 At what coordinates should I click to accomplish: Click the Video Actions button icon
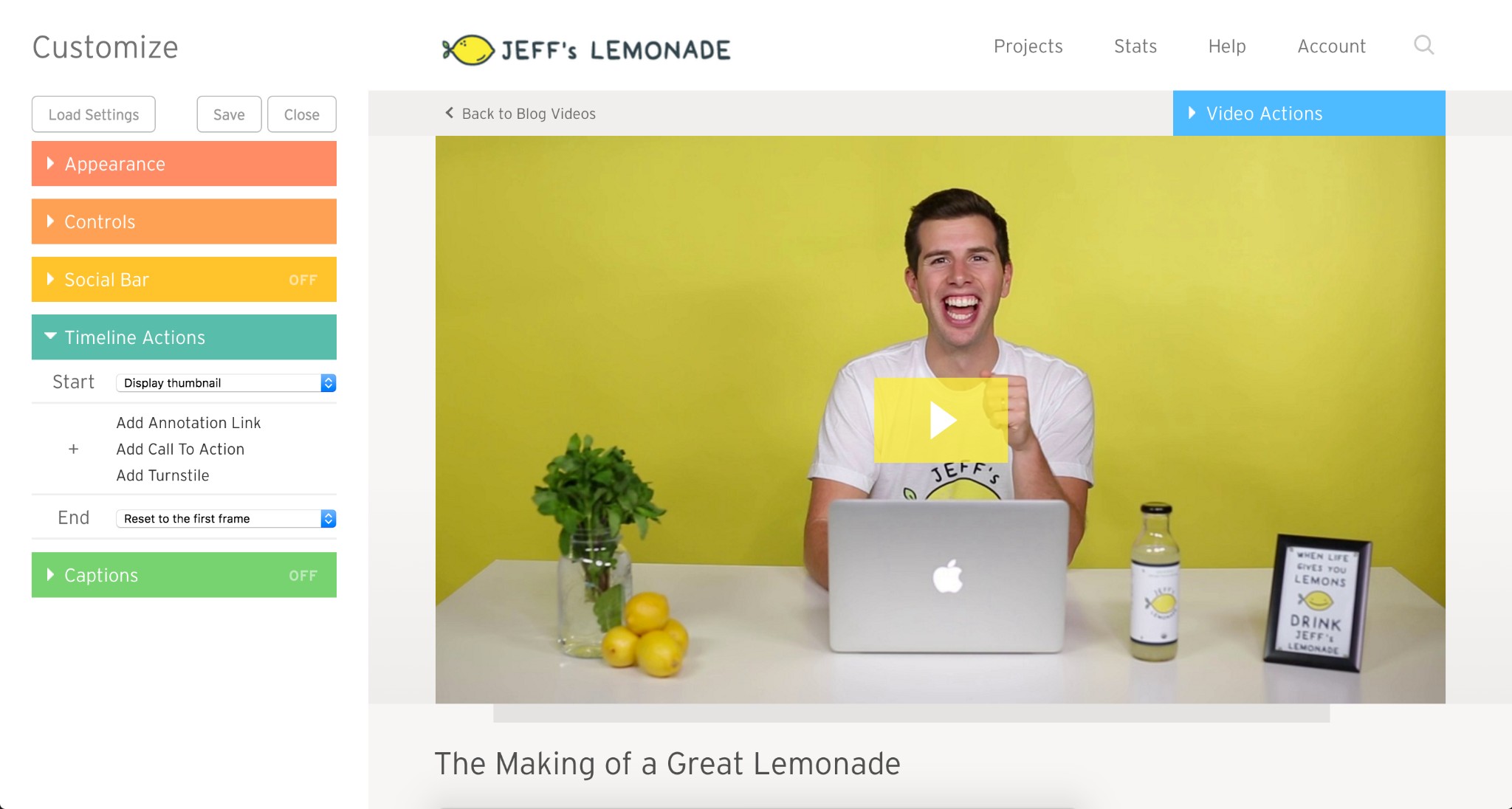1195,113
